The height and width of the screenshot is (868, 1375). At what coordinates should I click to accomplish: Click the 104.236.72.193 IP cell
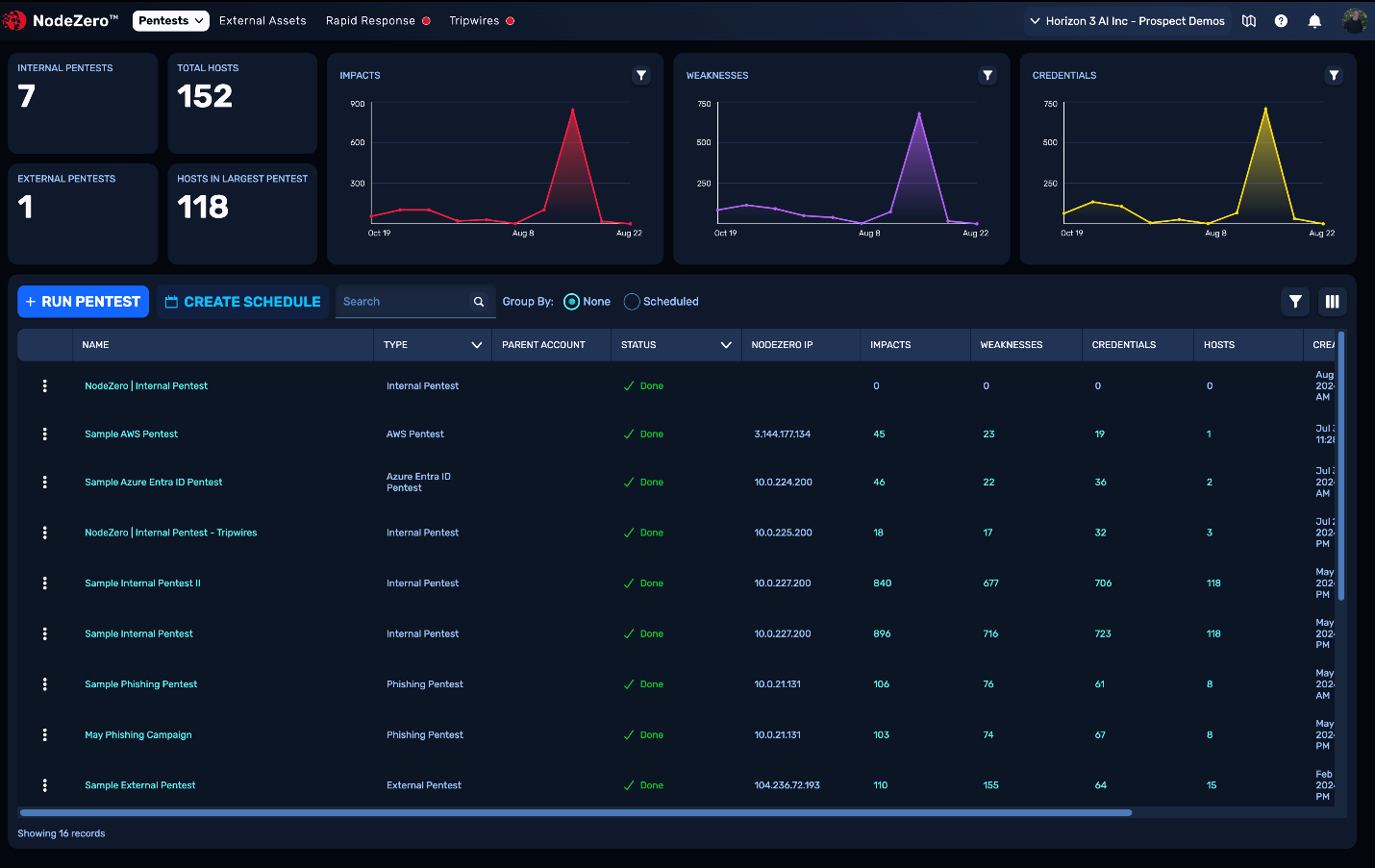pyautogui.click(x=787, y=785)
